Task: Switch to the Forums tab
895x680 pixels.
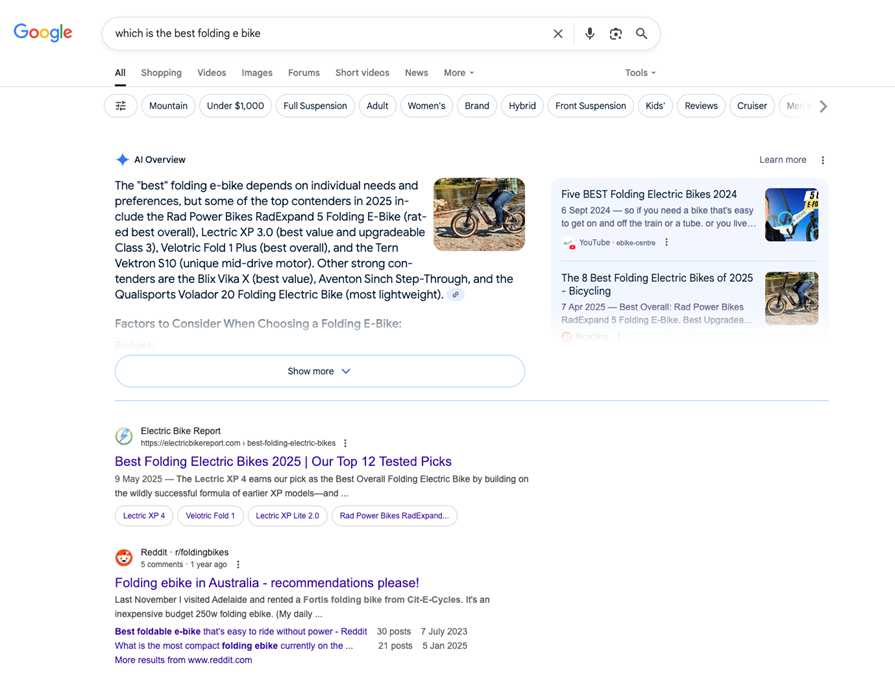Action: [x=304, y=73]
